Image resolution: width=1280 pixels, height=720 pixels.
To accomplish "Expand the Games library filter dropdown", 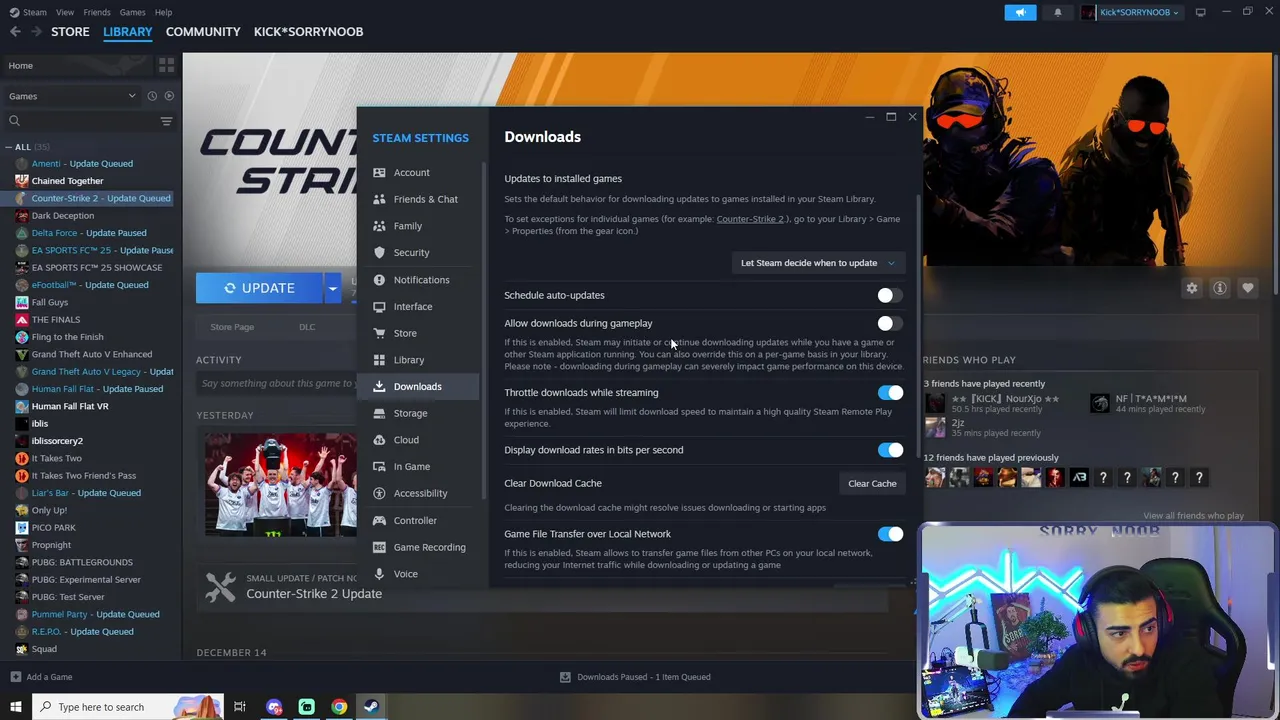I will coord(72,96).
